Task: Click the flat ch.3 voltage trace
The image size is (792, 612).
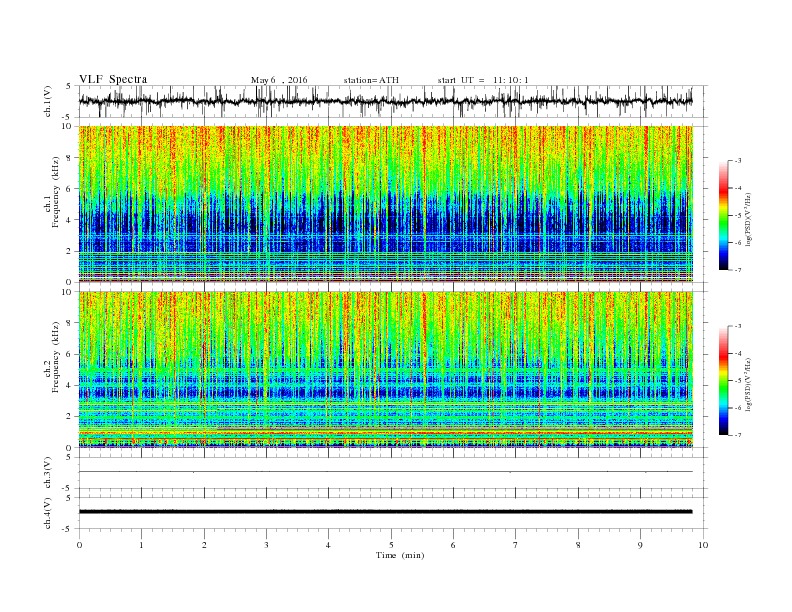Action: point(385,472)
